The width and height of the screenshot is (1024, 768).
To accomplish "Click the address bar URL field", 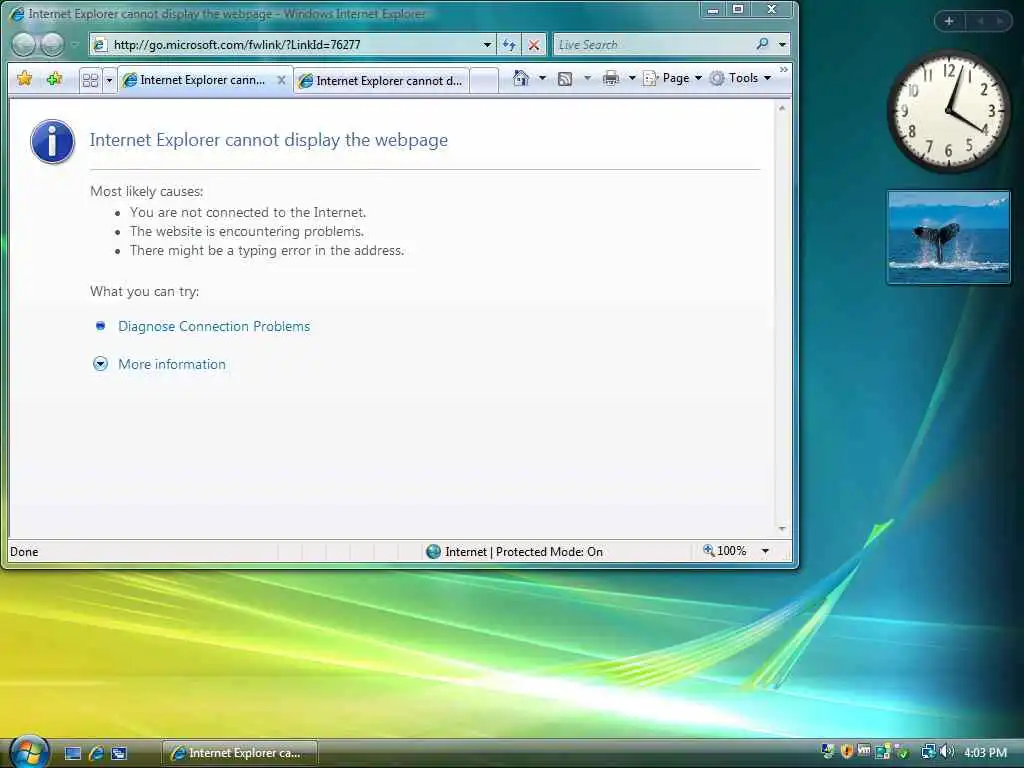I will (291, 44).
